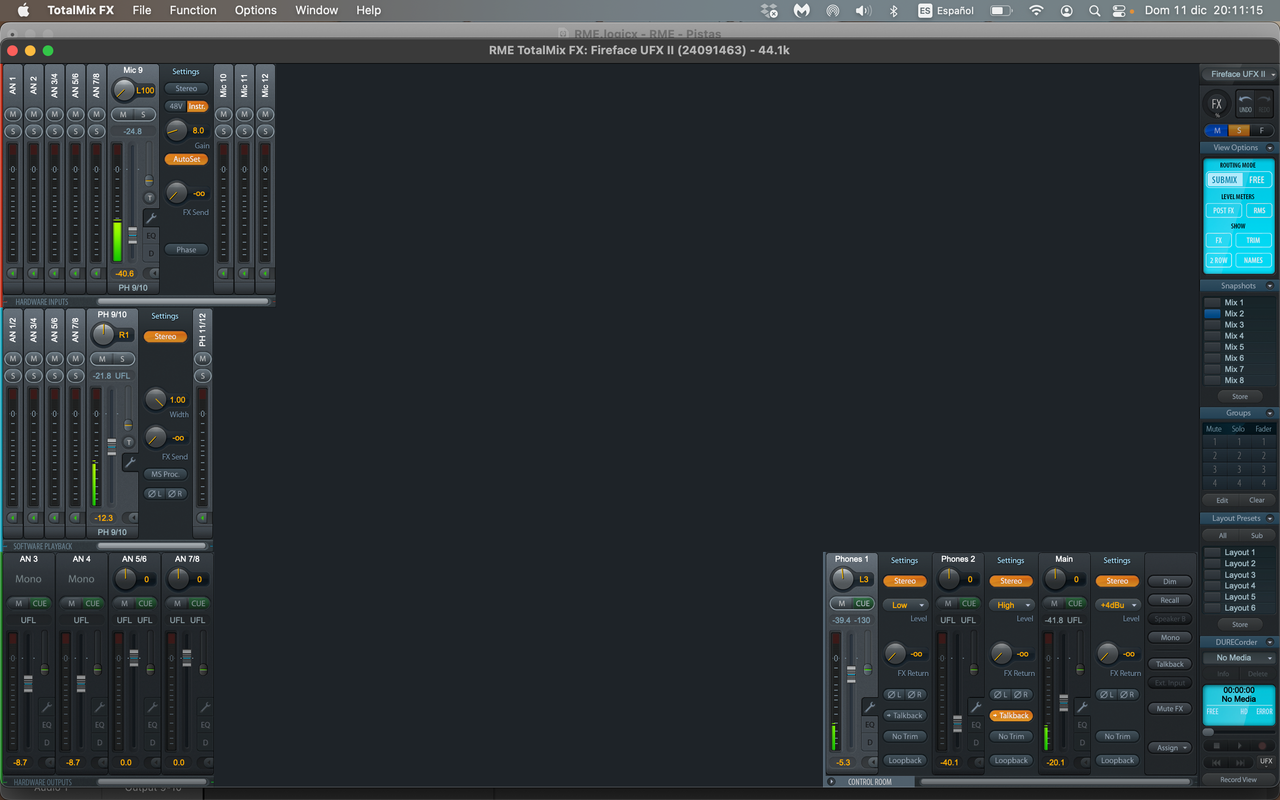Expand Mic 12 channel green arrow
Screen dimensions: 1280x800
click(265, 273)
